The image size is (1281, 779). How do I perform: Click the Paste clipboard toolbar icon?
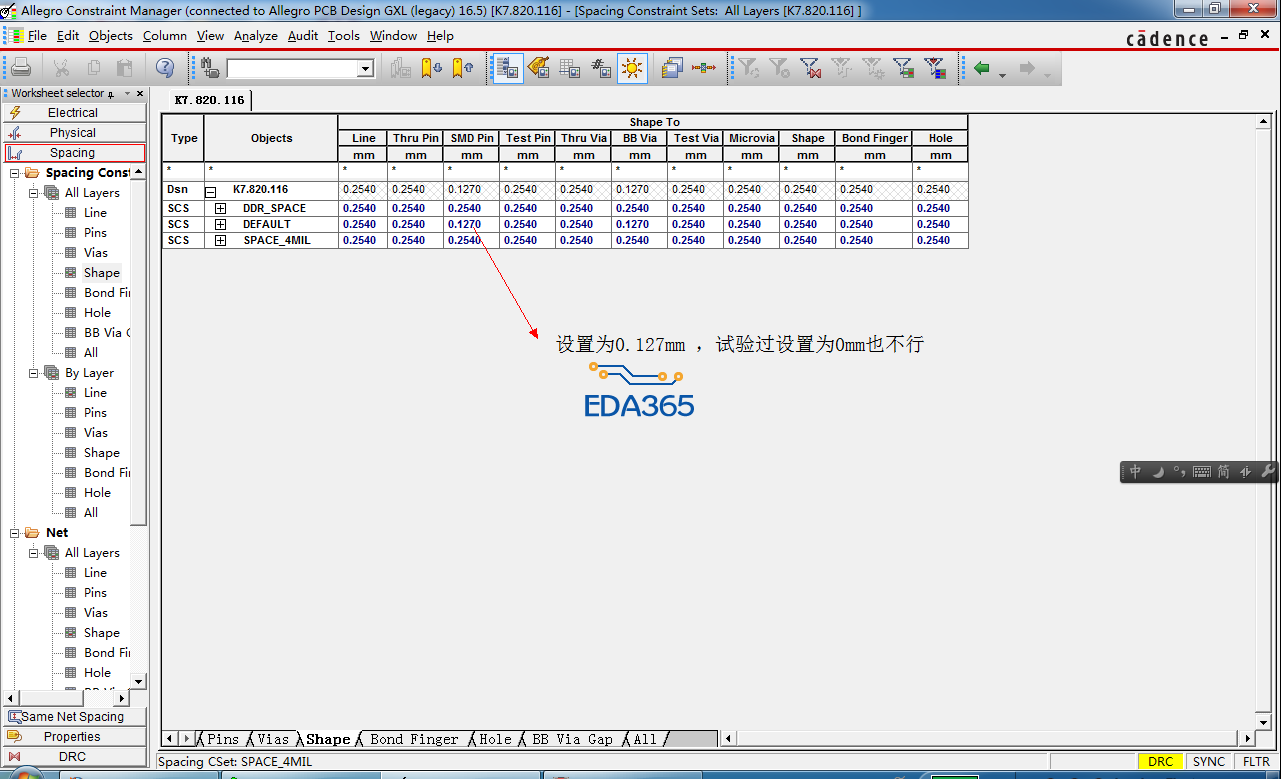(x=125, y=68)
